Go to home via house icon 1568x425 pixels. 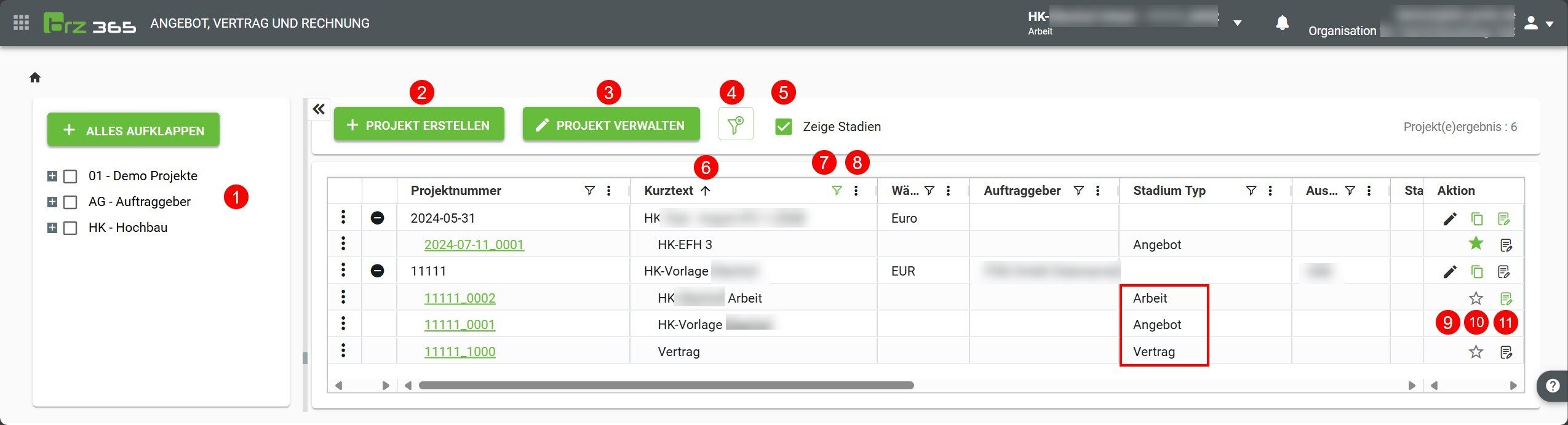[35, 77]
